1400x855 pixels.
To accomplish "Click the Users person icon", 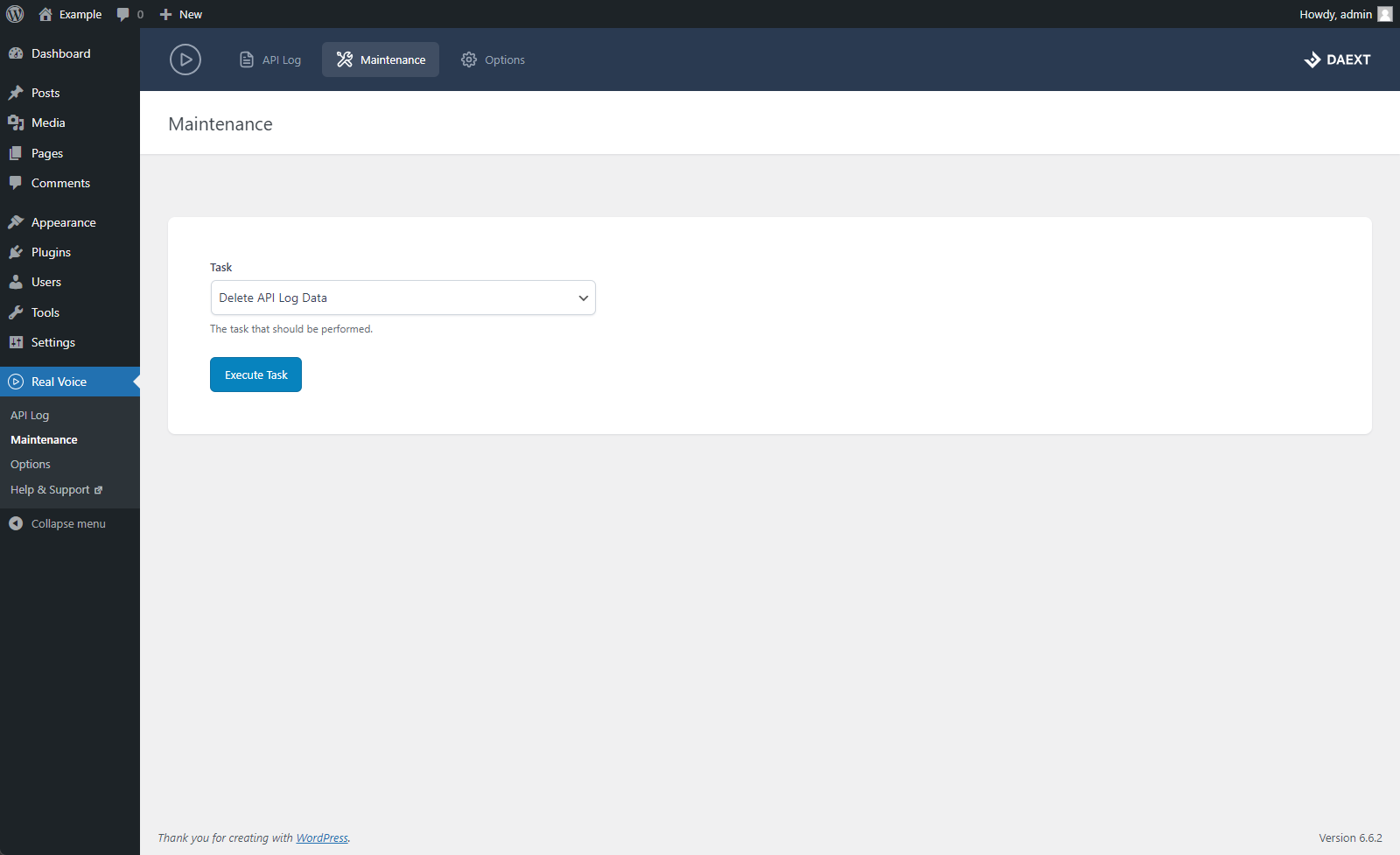I will [x=16, y=282].
